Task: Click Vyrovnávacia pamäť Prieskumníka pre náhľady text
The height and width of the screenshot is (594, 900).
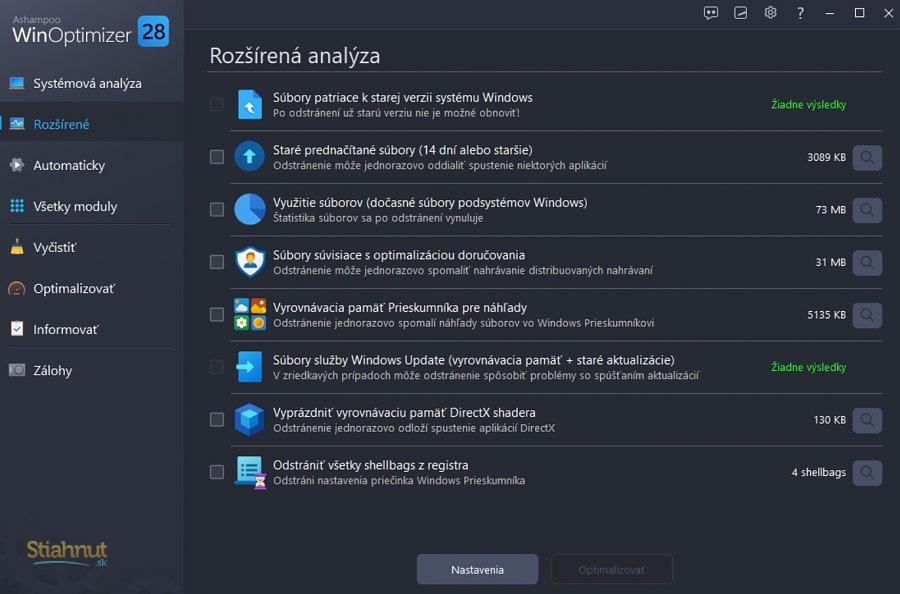Action: tap(400, 308)
